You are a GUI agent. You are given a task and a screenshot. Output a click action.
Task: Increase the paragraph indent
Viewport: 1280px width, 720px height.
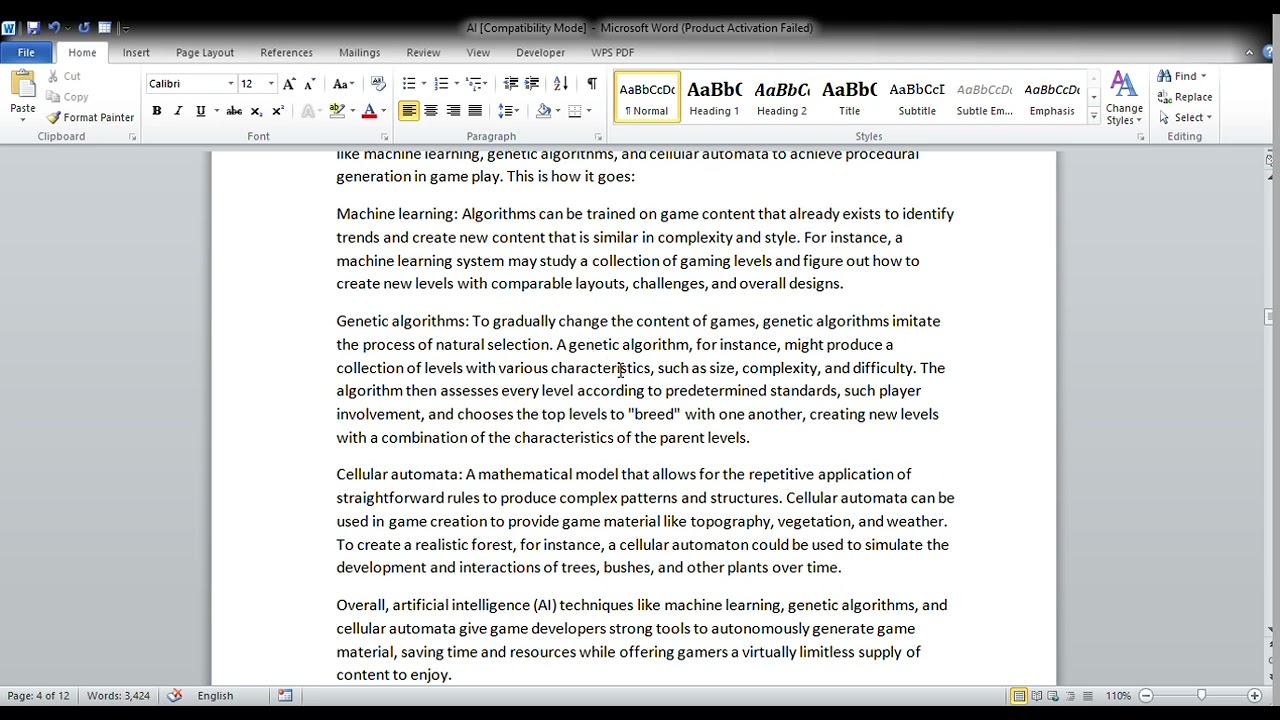[532, 84]
